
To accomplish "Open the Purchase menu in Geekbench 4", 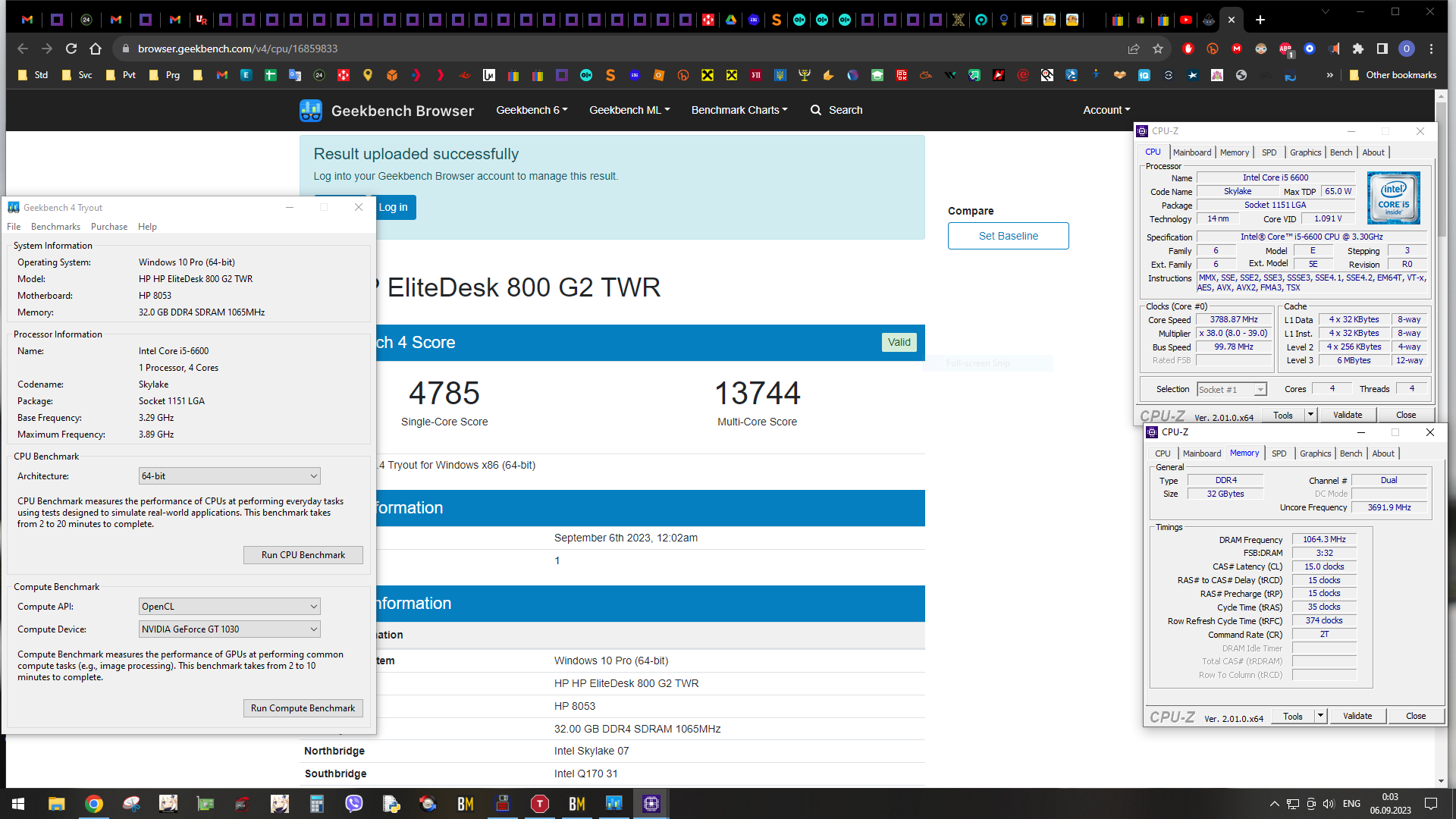I will pyautogui.click(x=109, y=227).
